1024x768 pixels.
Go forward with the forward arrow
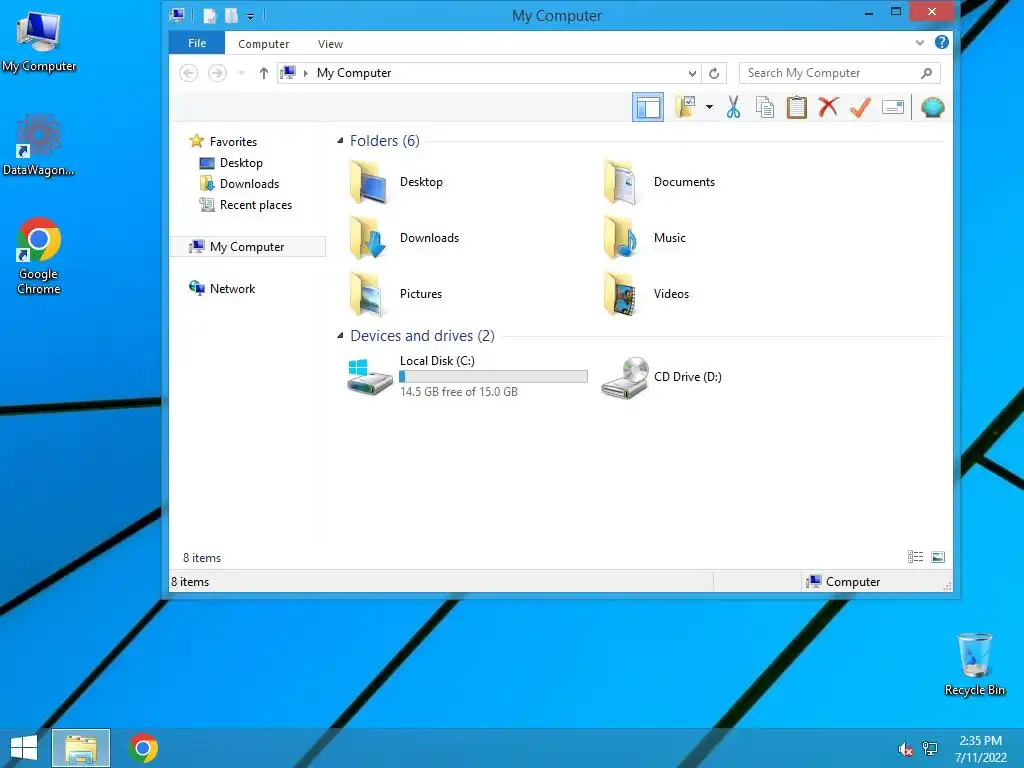click(x=217, y=73)
